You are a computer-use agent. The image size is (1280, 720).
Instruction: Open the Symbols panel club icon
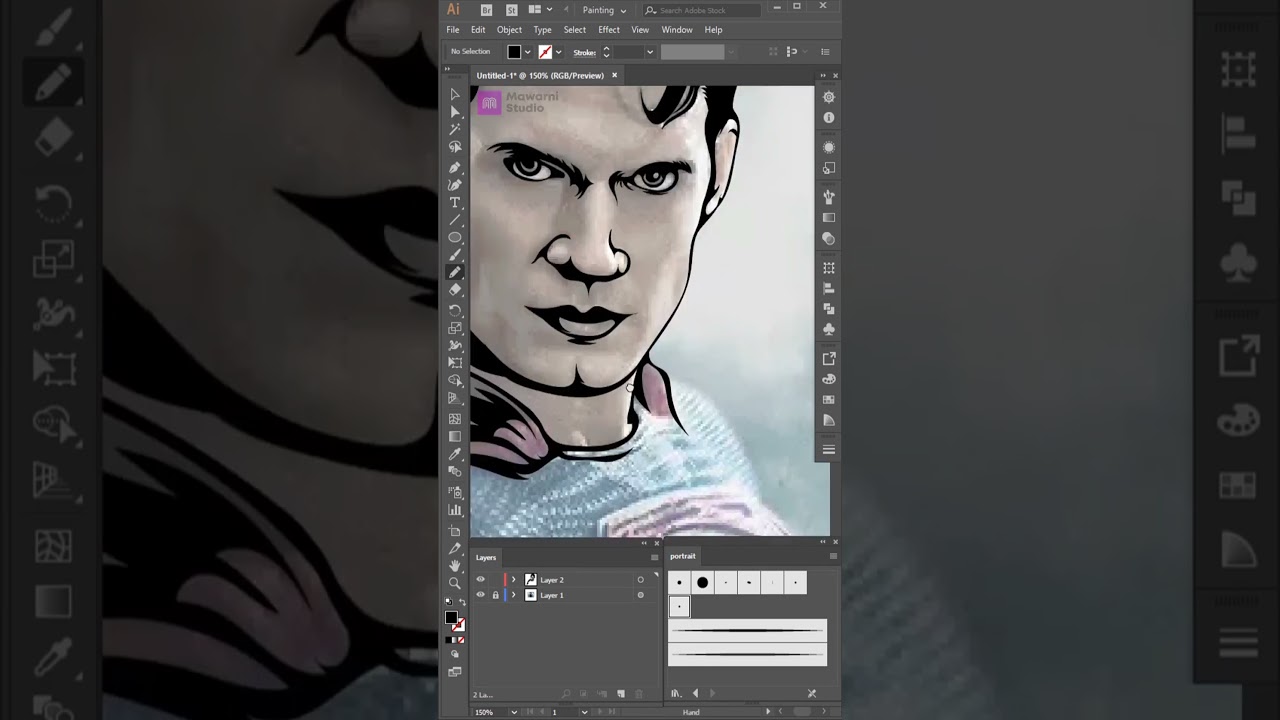828,329
